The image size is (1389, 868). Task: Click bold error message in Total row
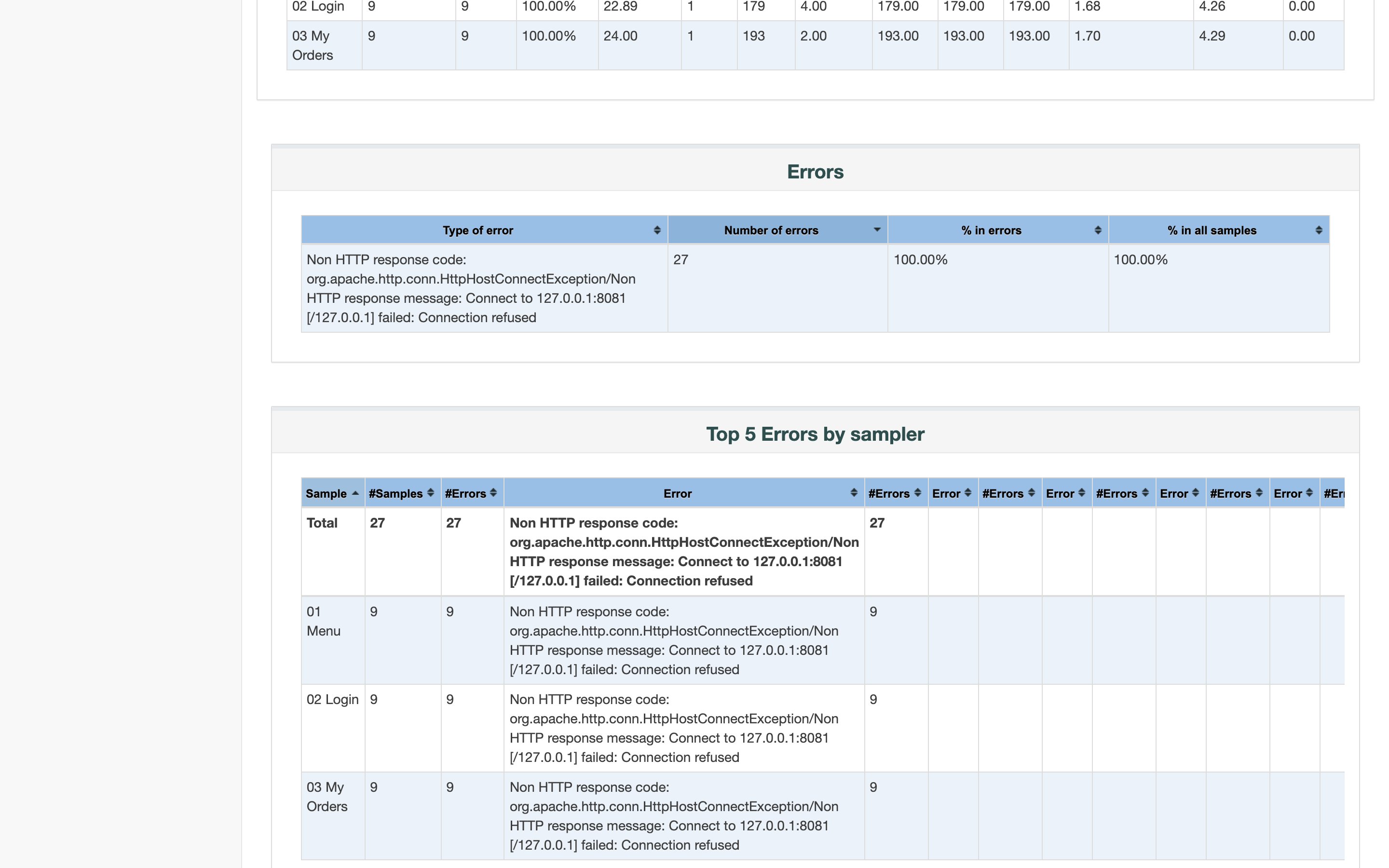(684, 552)
